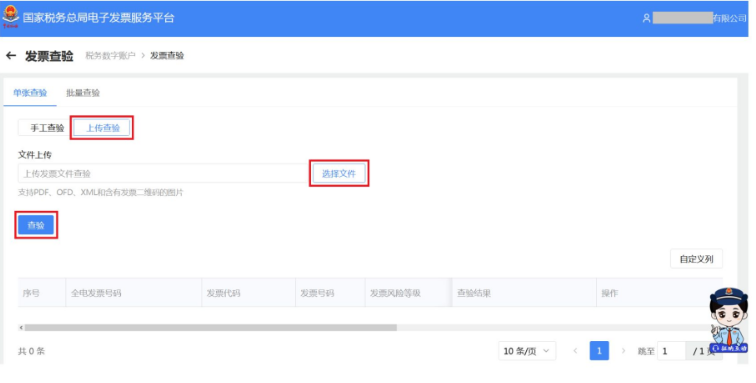Click the 选择文件 button
756x383 pixels.
[339, 174]
